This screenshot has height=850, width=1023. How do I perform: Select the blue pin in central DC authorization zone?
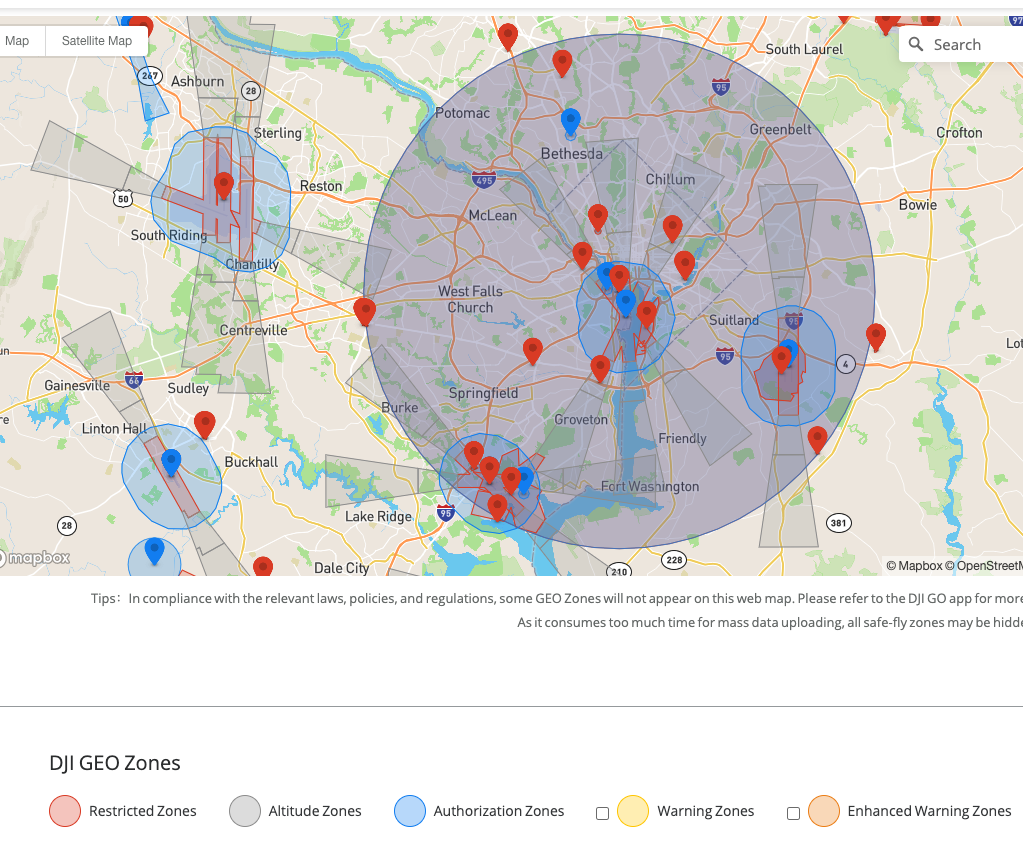tap(626, 303)
